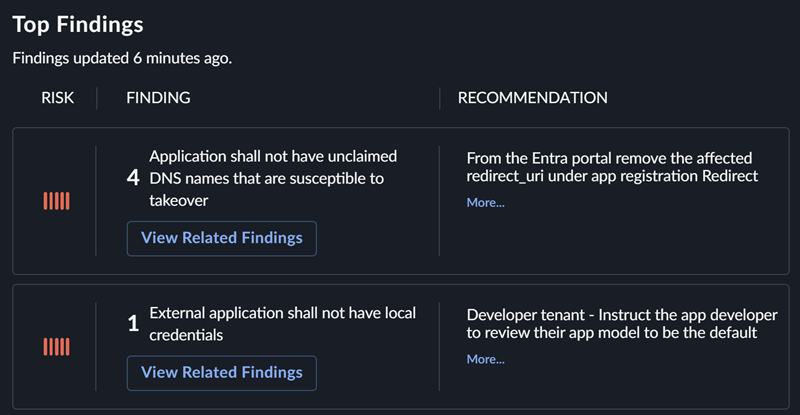
Task: Click the Top Findings heading
Action: [78, 24]
